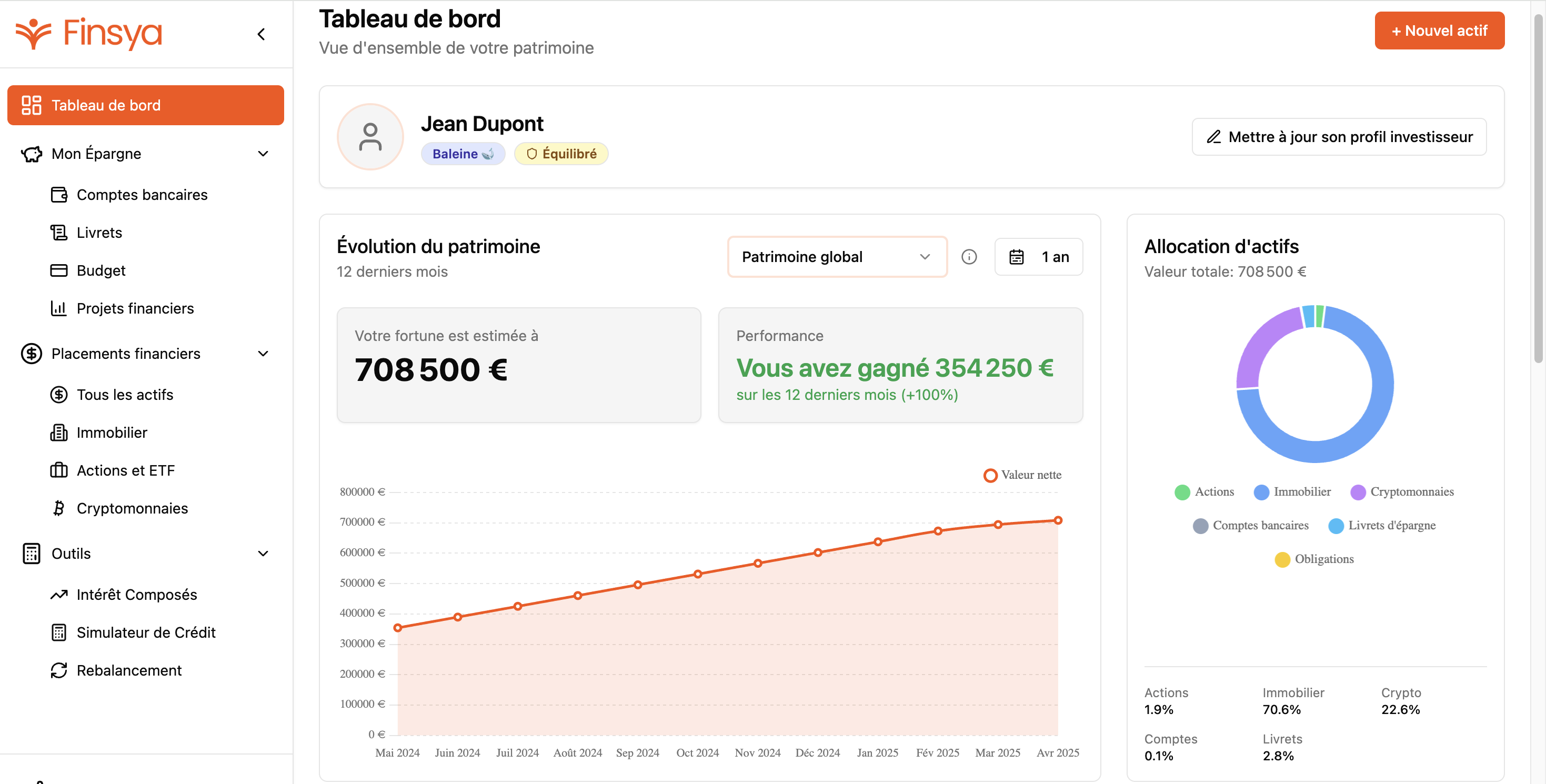
Task: Open the Patrimoine global dropdown
Action: pos(837,257)
